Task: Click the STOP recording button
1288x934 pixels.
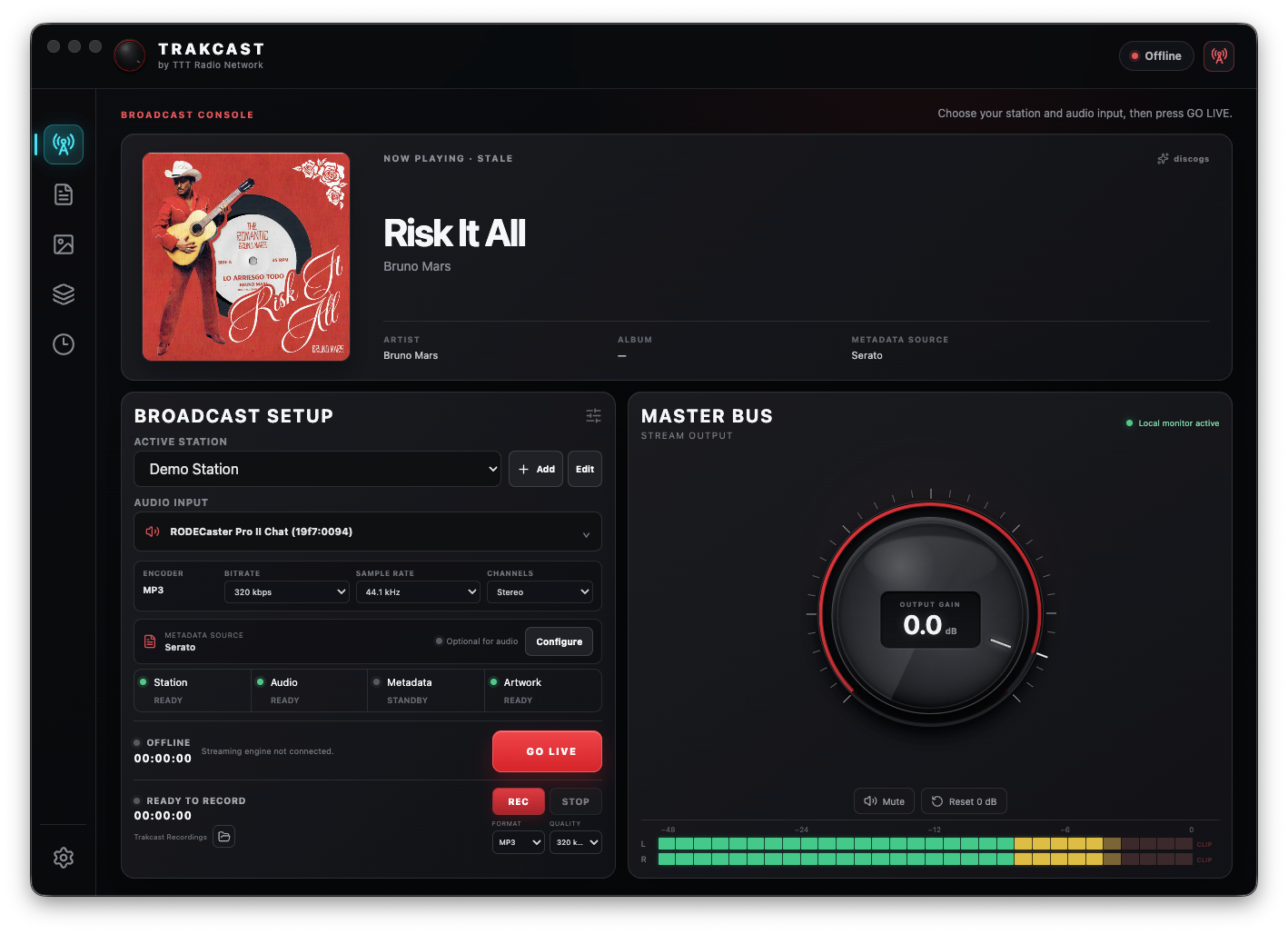Action: [x=576, y=801]
